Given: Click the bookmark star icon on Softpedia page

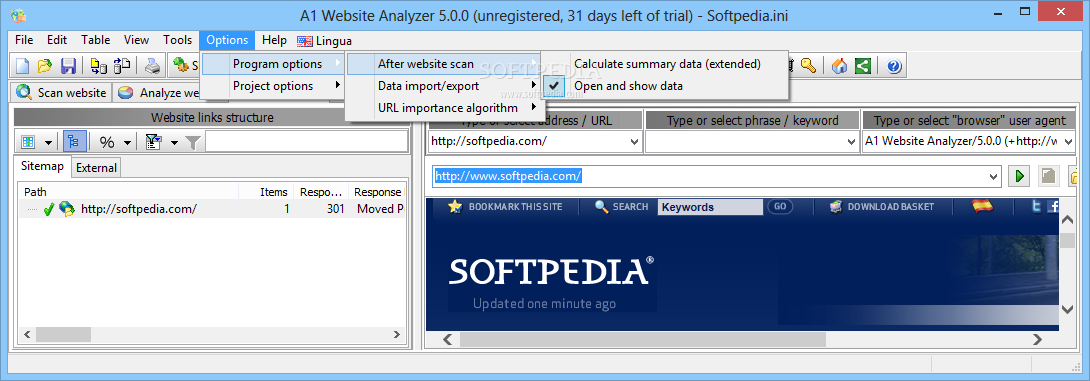Looking at the screenshot, I should click(x=455, y=206).
